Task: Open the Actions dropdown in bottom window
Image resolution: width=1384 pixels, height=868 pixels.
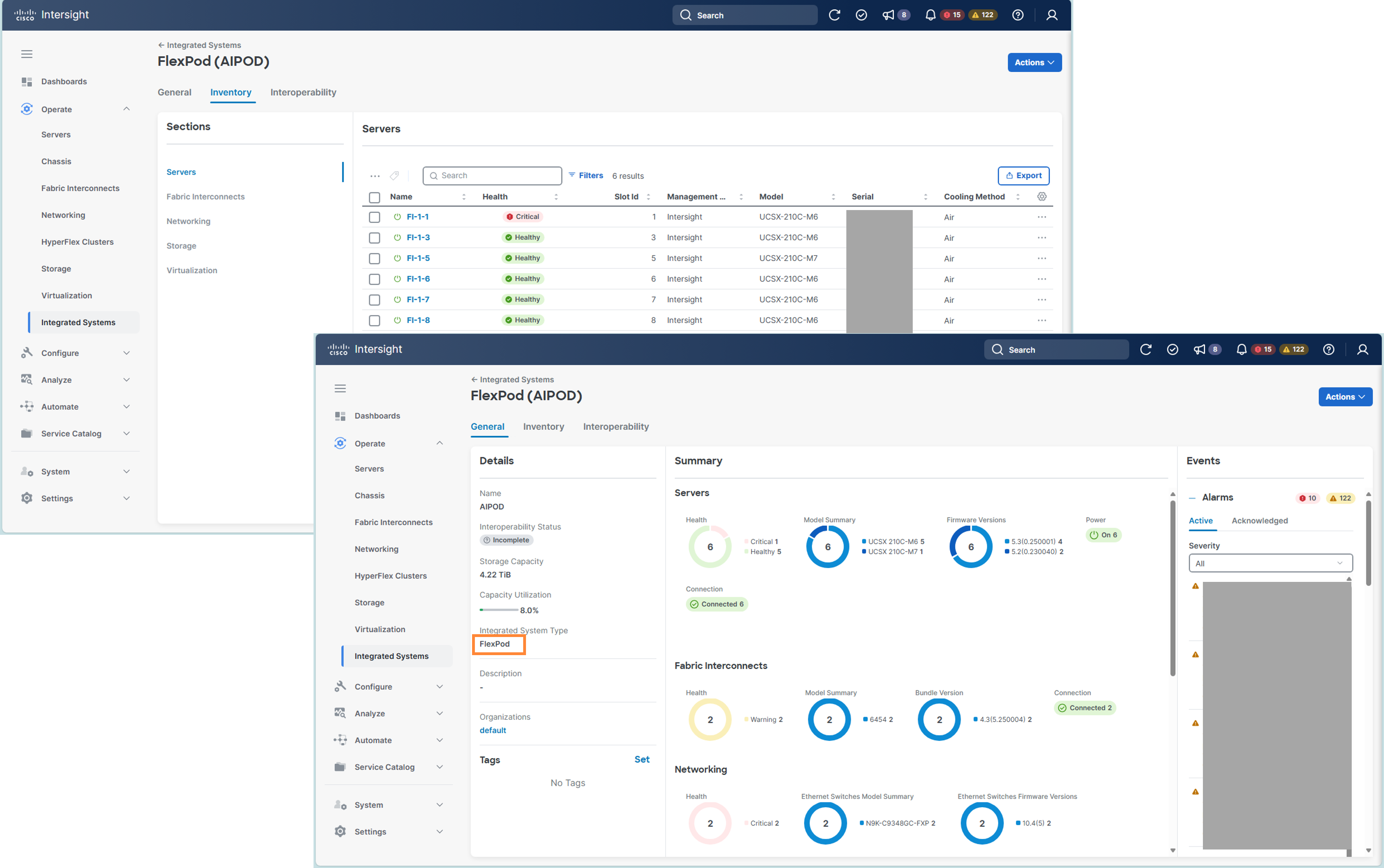Action: tap(1345, 397)
